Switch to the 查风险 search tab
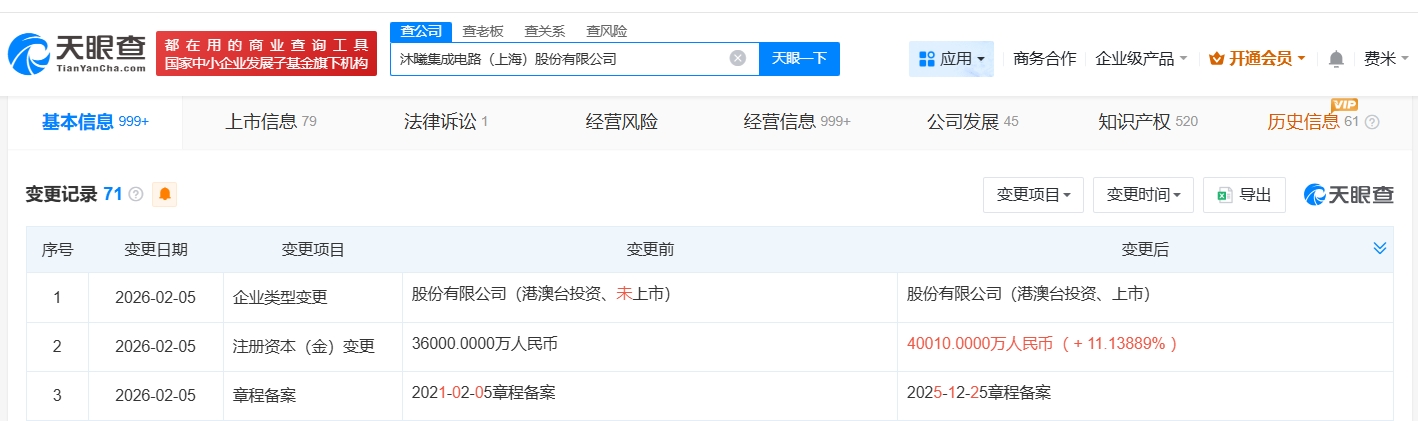Image resolution: width=1418 pixels, height=421 pixels. point(606,31)
